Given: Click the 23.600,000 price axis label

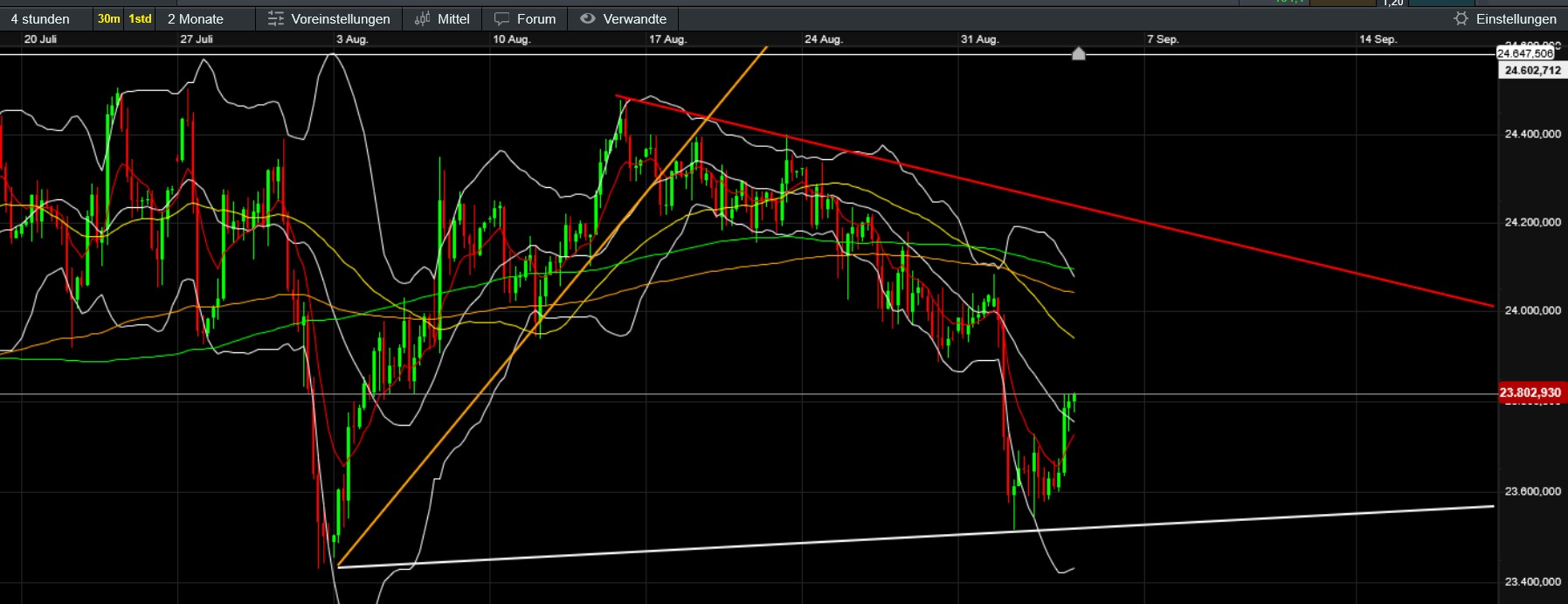Looking at the screenshot, I should [1532, 491].
